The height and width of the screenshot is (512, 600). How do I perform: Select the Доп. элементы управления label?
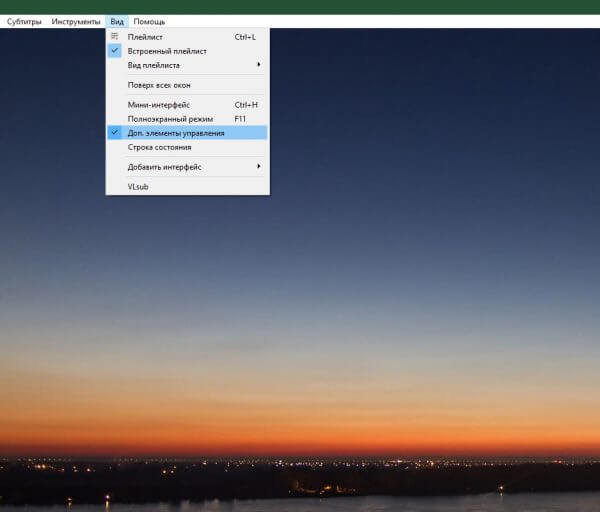click(176, 132)
